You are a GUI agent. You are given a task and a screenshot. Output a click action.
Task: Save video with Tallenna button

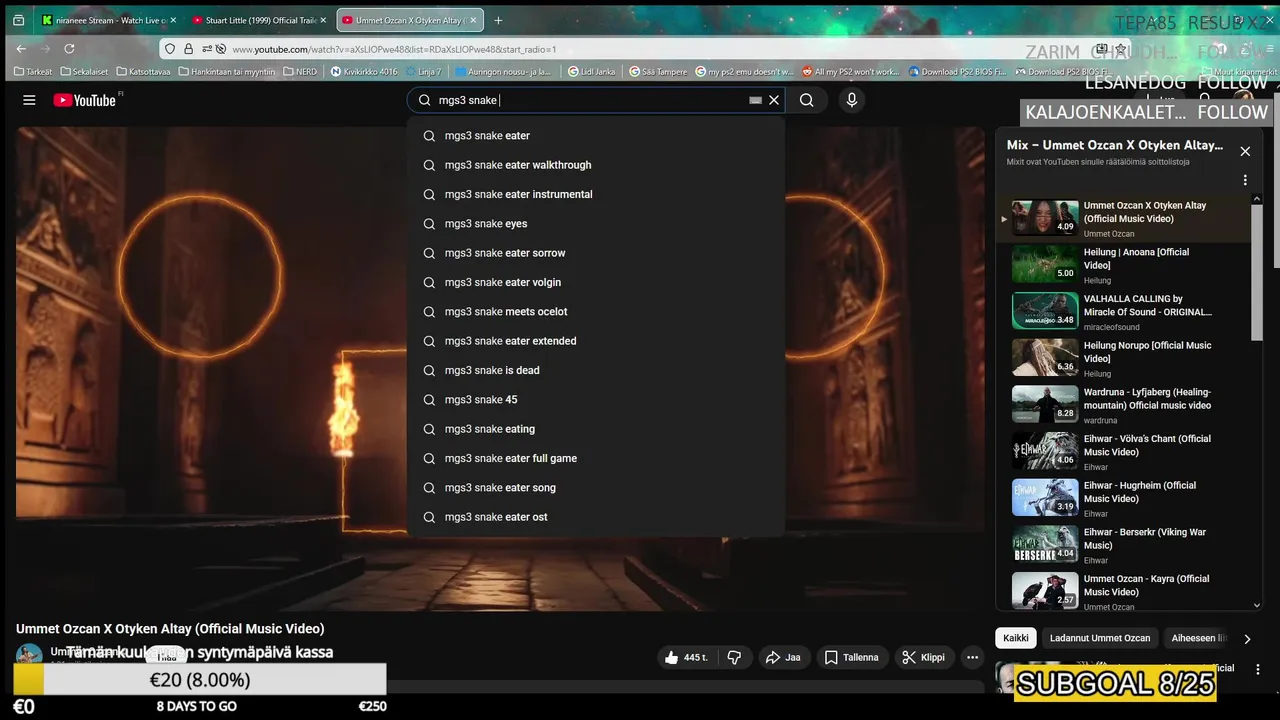[852, 657]
